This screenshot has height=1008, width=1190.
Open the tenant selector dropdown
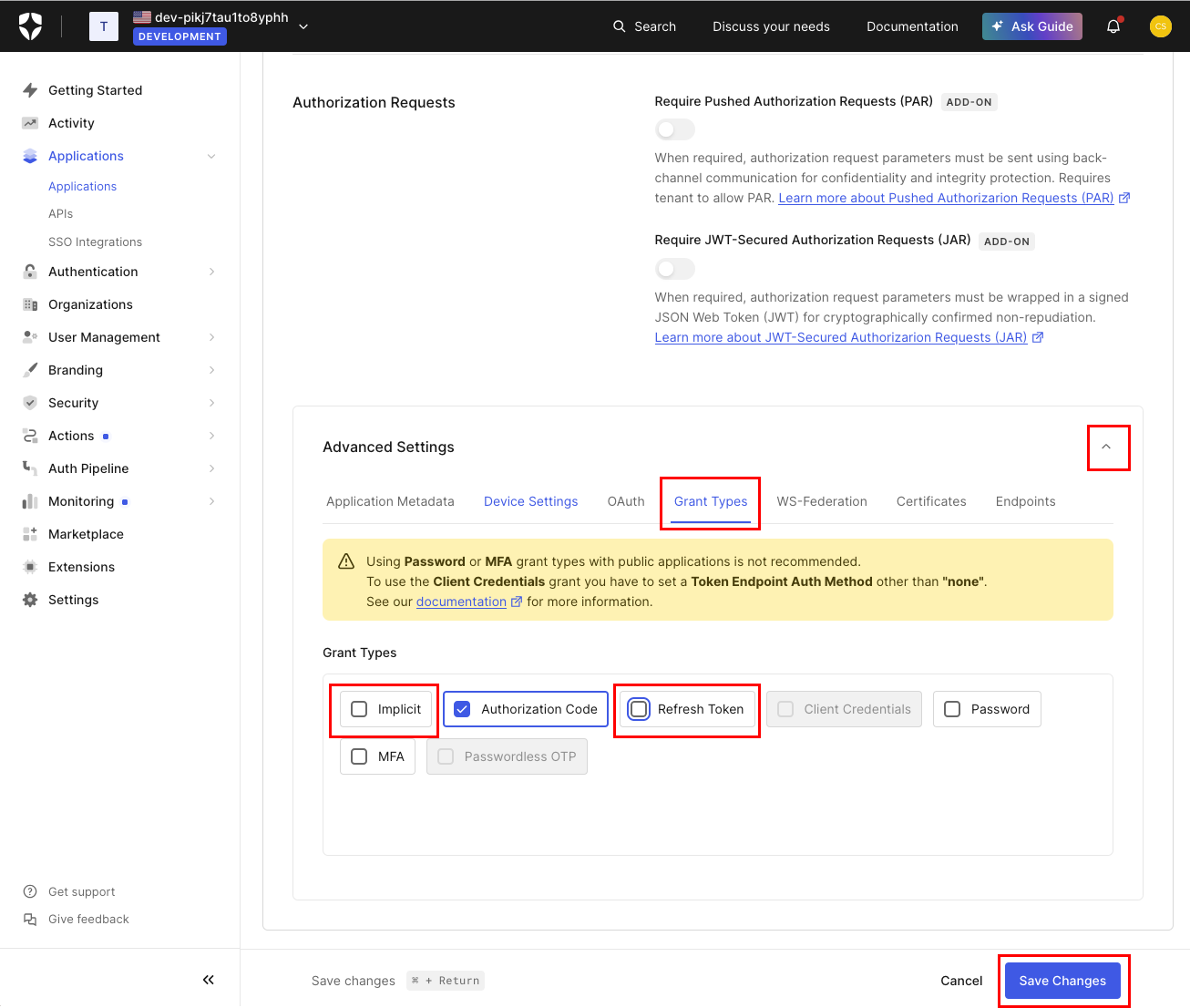[x=303, y=26]
